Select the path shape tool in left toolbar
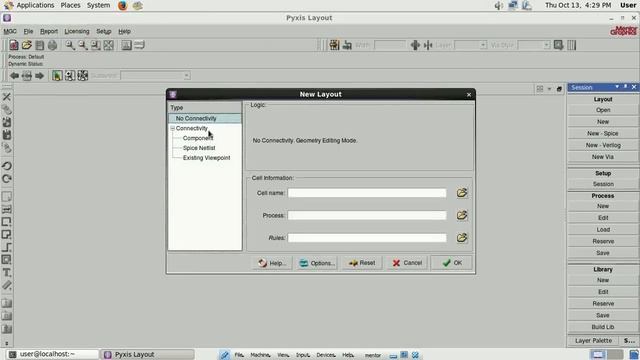 7,247
